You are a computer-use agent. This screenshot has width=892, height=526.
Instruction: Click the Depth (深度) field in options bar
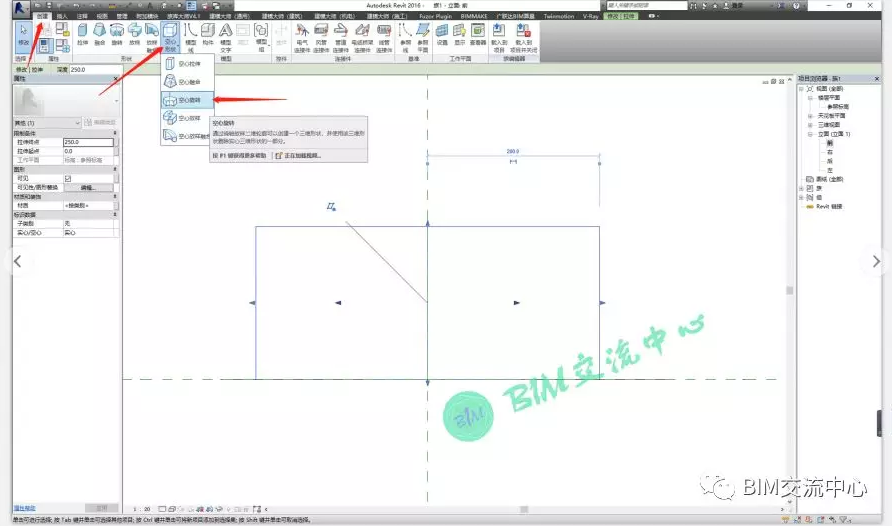[x=94, y=69]
